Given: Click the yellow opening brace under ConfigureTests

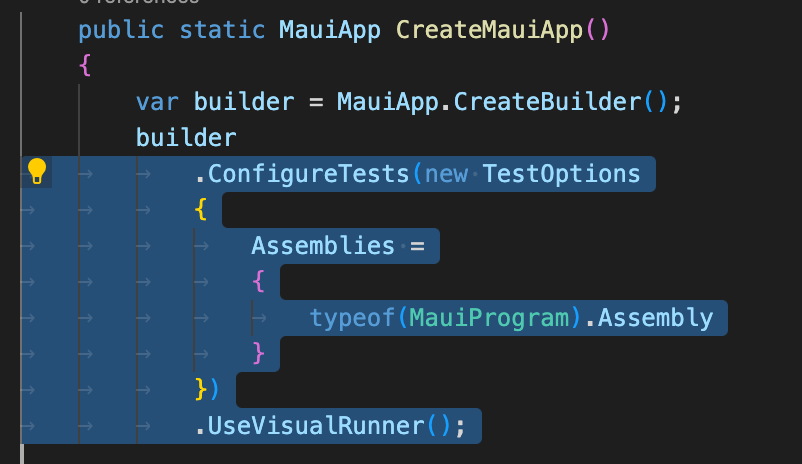Looking at the screenshot, I should [x=200, y=210].
